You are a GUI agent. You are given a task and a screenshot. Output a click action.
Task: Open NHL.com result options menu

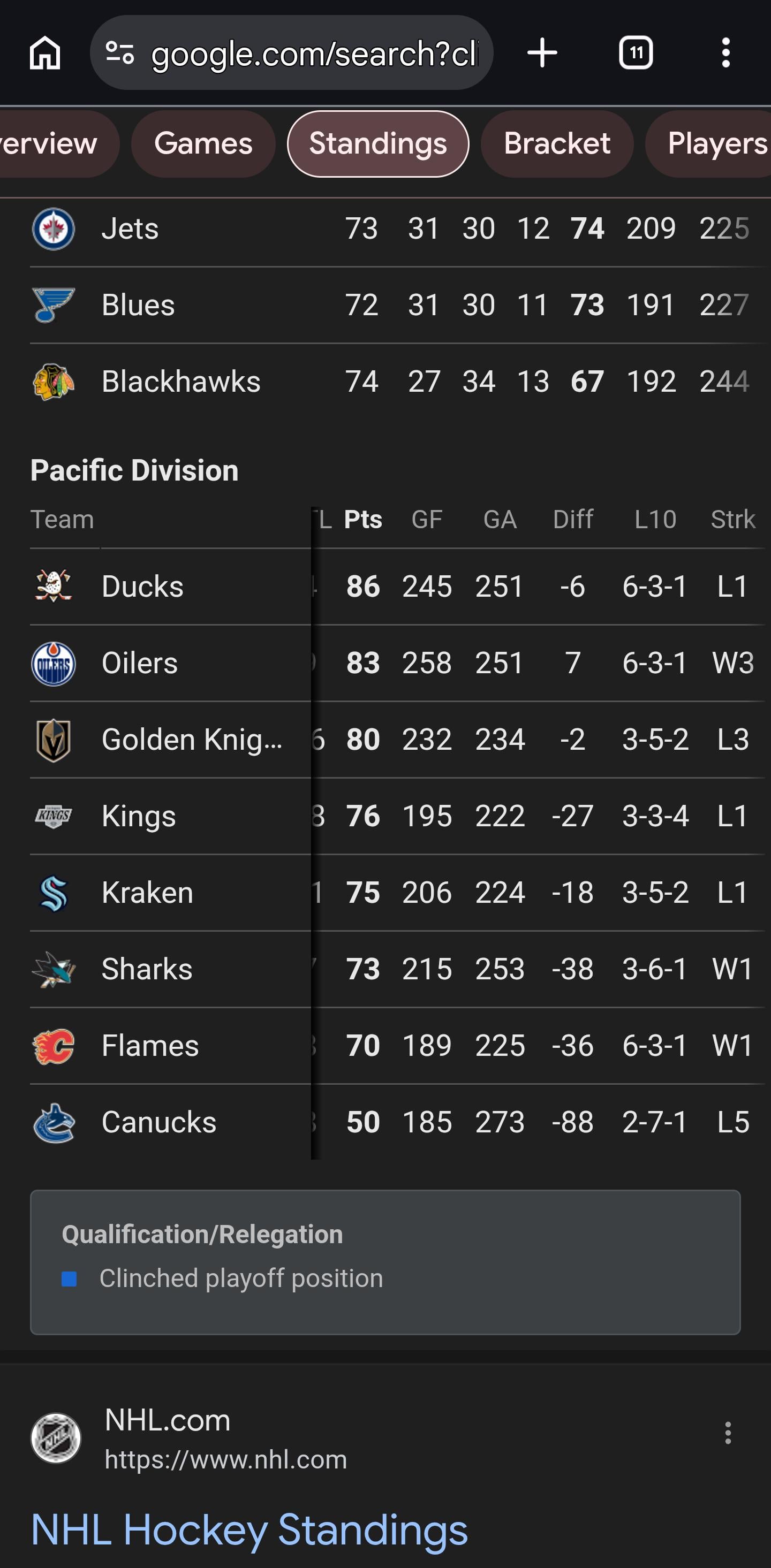727,1434
